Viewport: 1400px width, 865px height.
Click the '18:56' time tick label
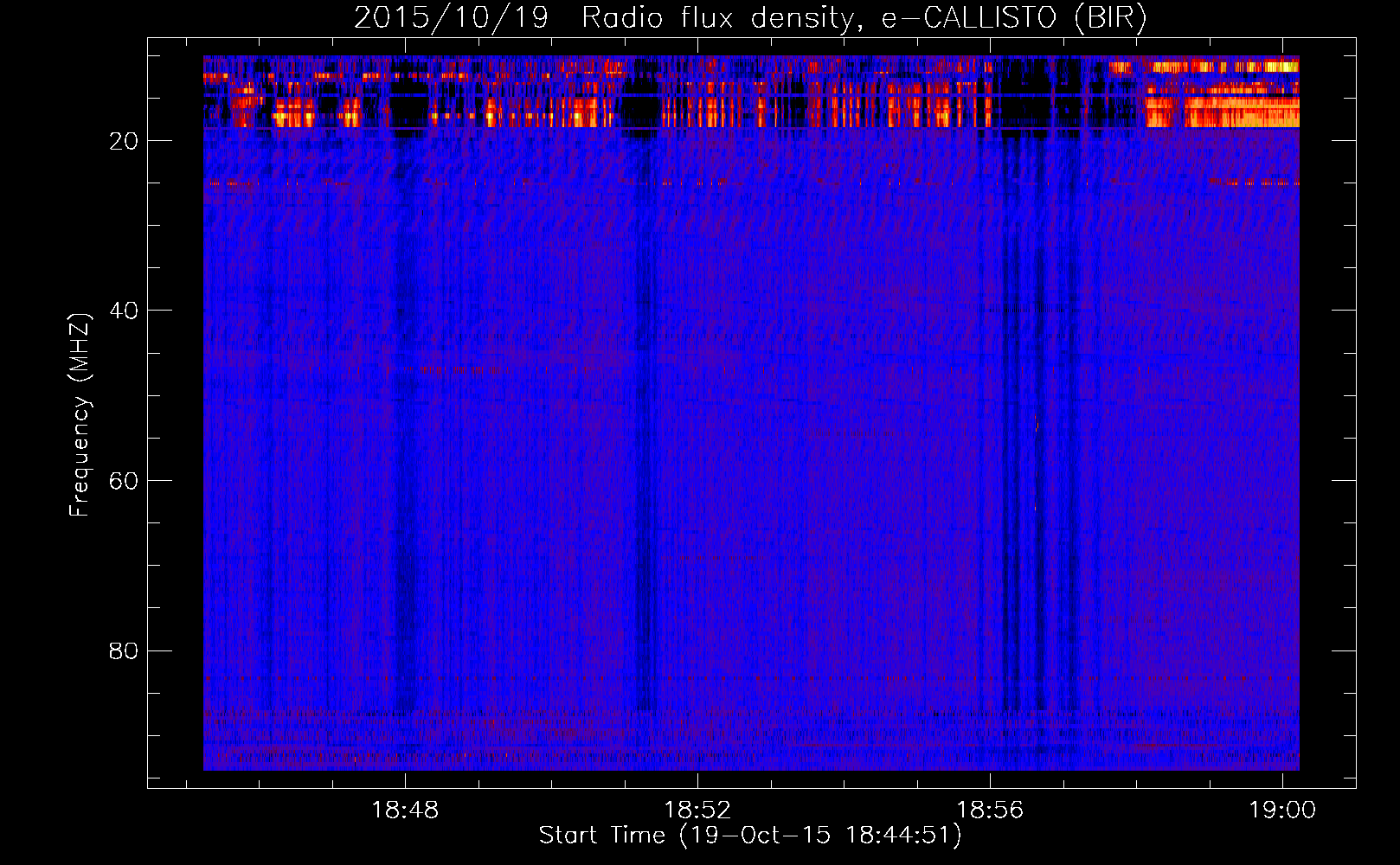(989, 811)
